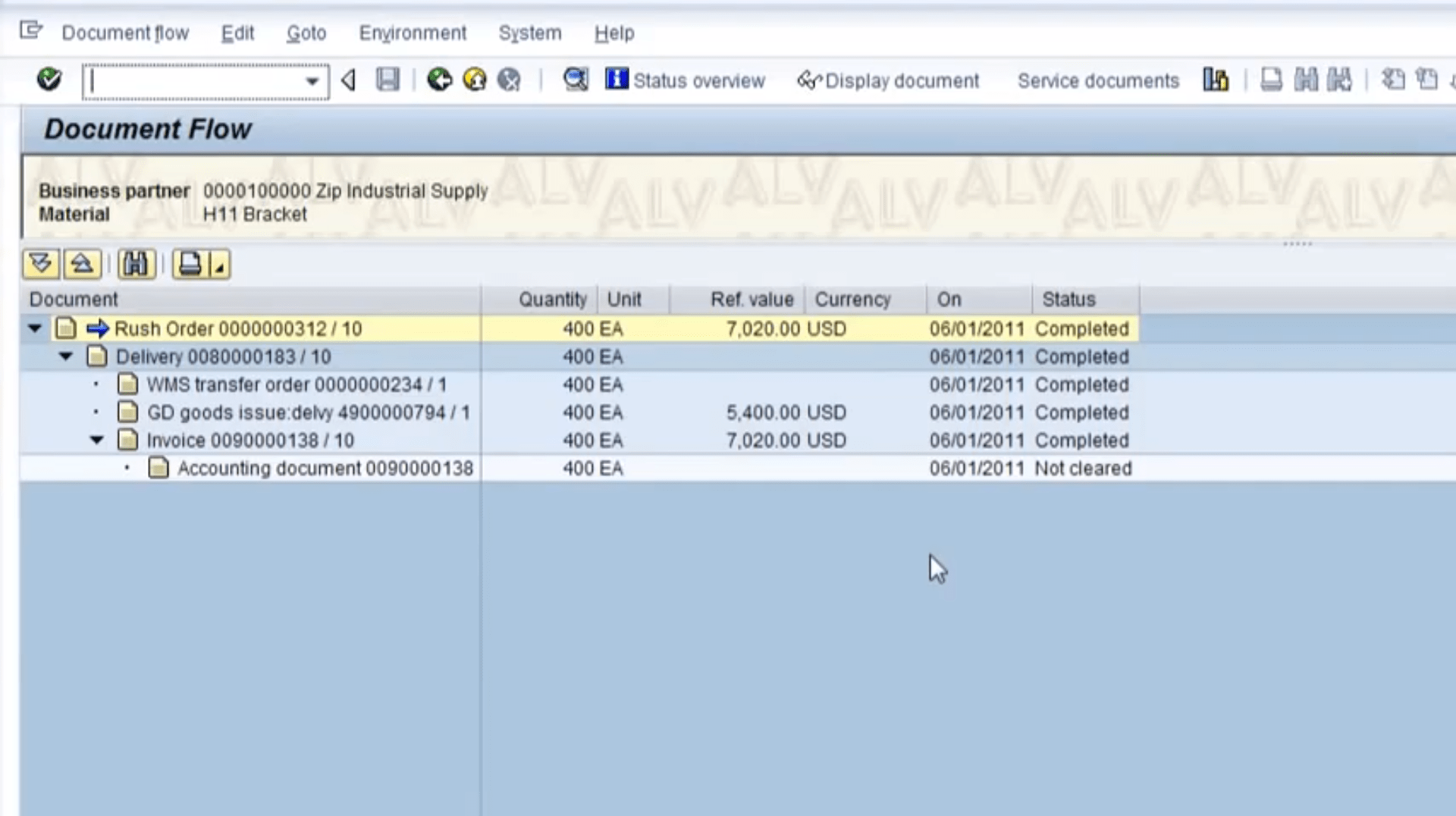Collapse the Invoice 0090000138 node
This screenshot has height=816, width=1456.
97,440
